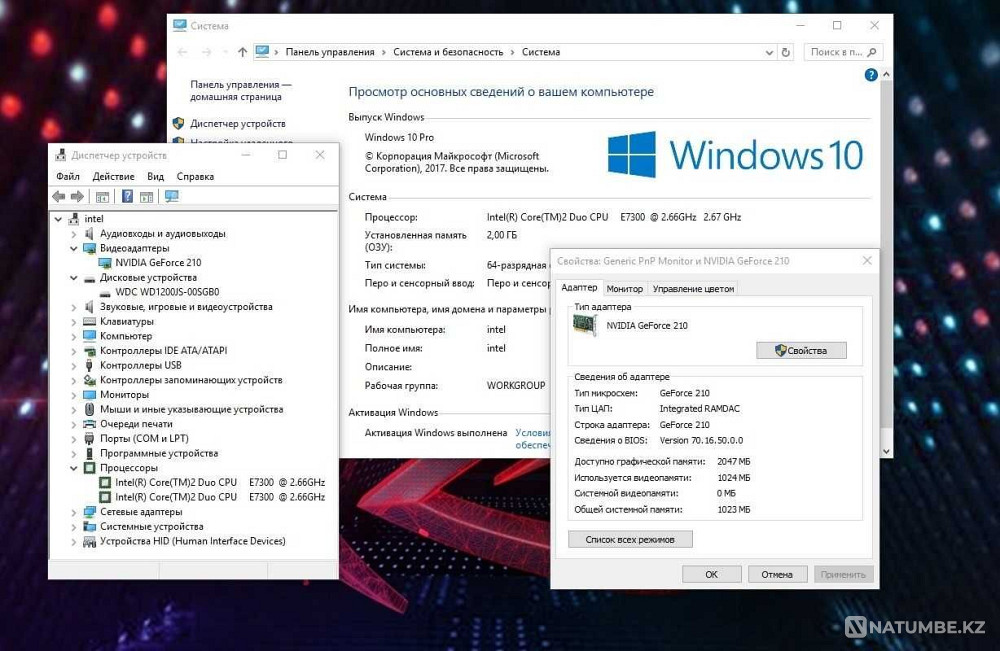Screen dimensions: 1000x651
Task: Select the Device Manager help icon
Action: coord(128,196)
